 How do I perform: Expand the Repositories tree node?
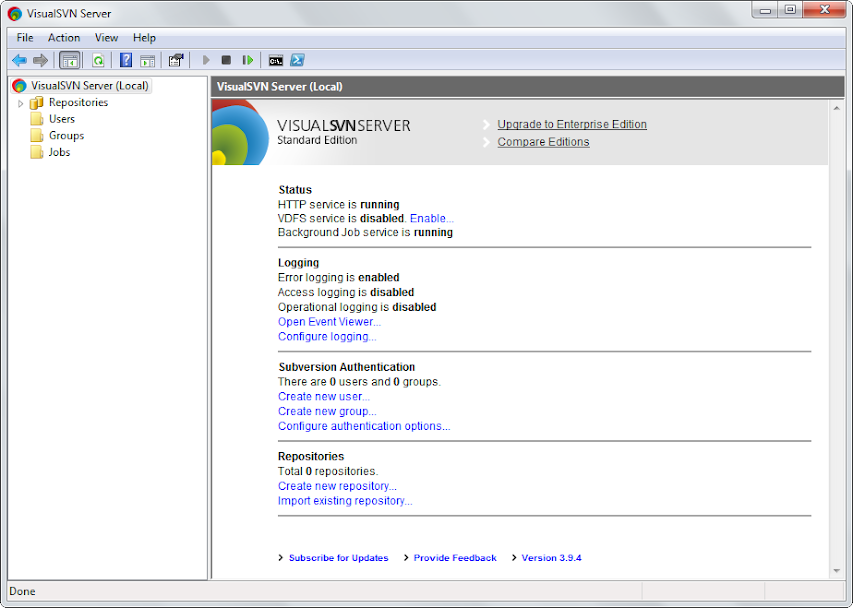tap(20, 103)
